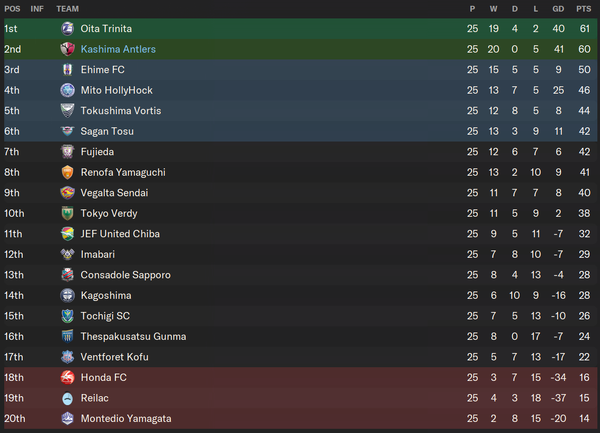Open the Tokushima Vortis team page
This screenshot has height=433, width=600.
tap(121, 111)
